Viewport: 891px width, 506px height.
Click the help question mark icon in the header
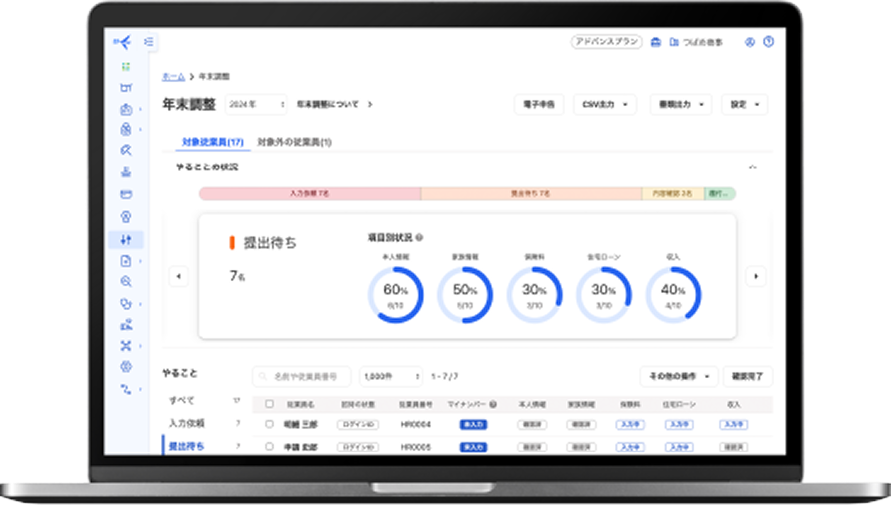[x=768, y=42]
